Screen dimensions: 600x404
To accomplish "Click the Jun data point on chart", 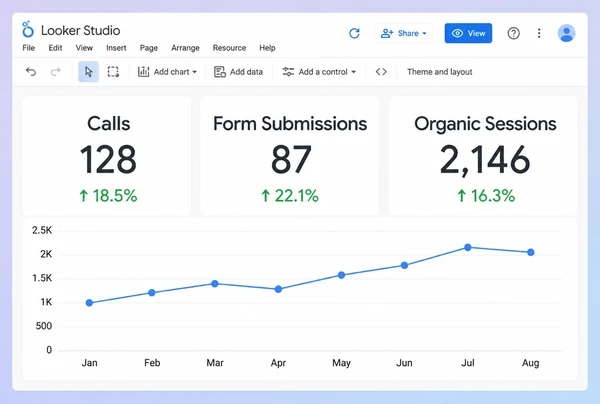I will coord(404,265).
